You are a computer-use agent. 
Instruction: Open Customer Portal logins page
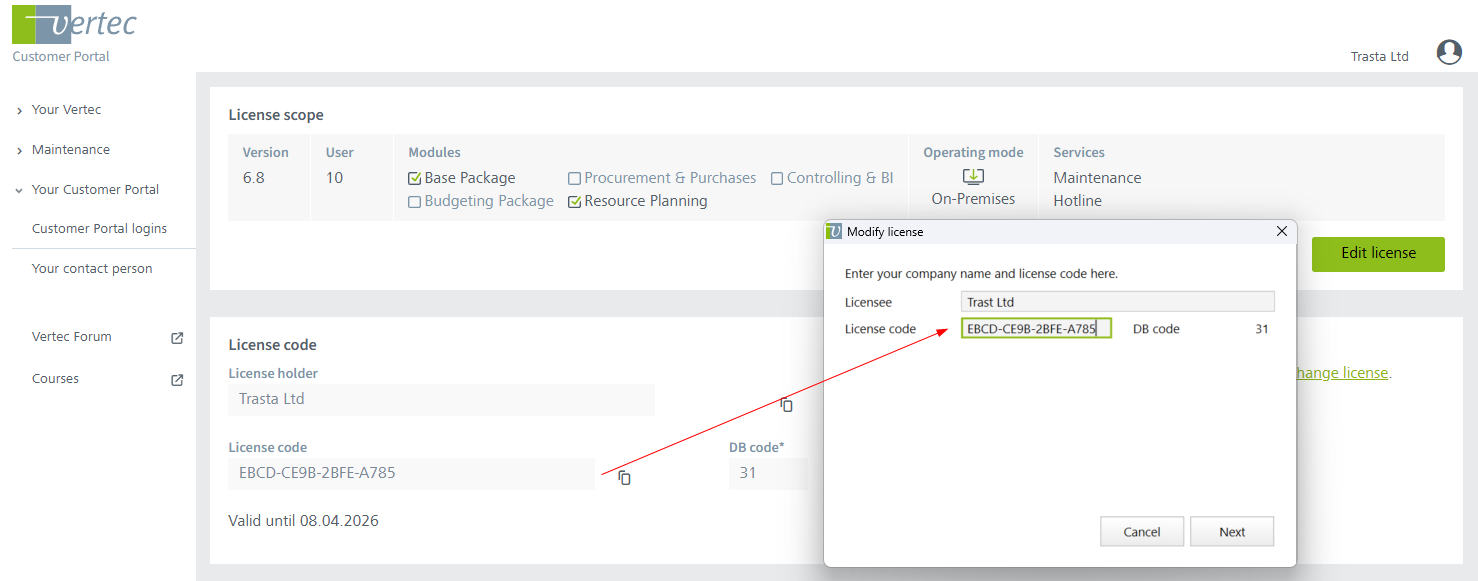click(99, 229)
